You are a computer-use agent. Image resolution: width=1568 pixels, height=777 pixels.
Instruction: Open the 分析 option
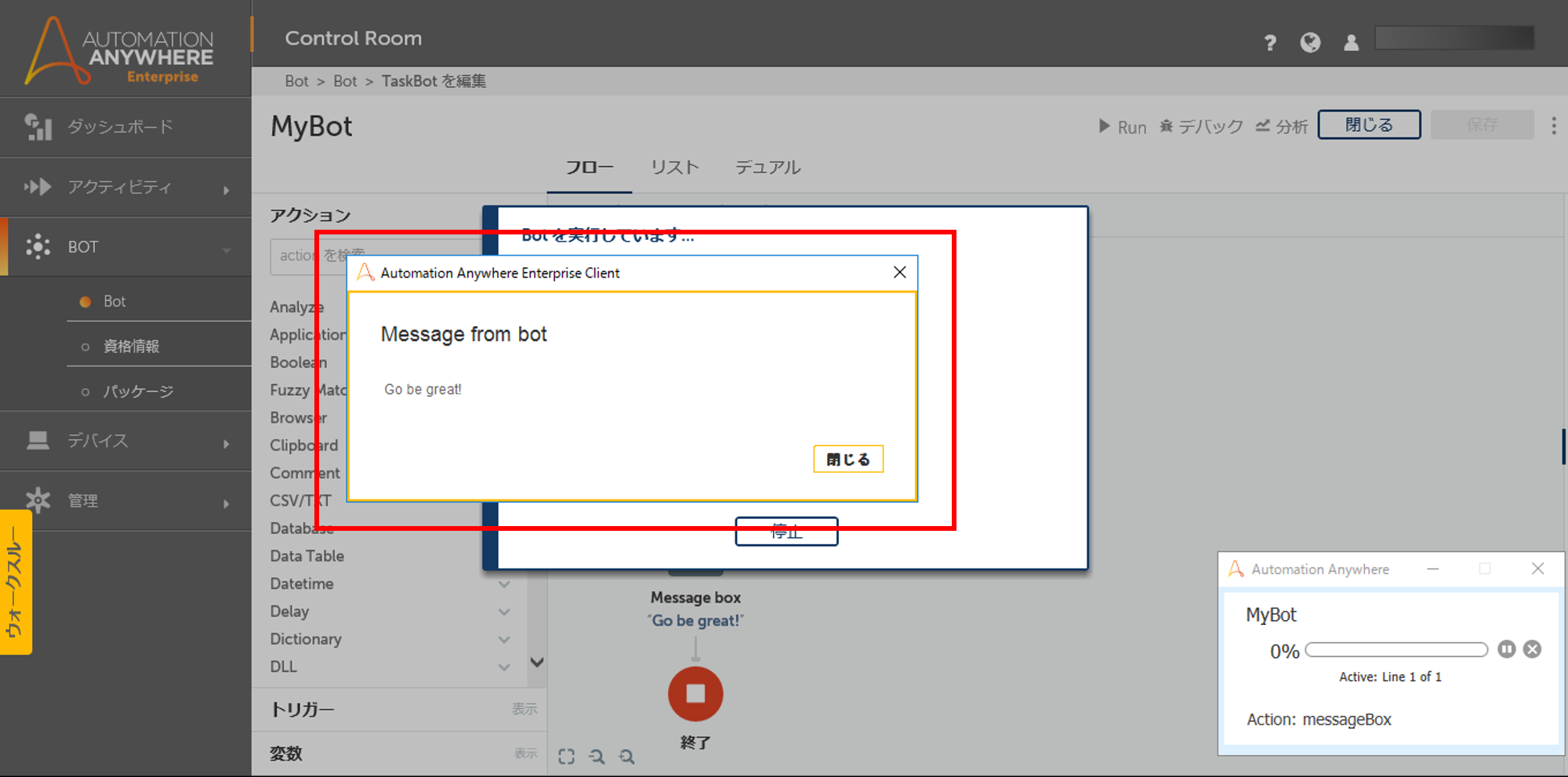point(1282,126)
